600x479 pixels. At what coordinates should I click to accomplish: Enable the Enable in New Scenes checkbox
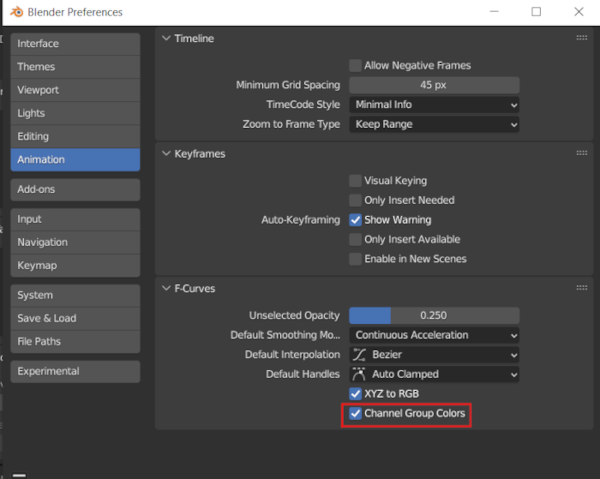click(355, 259)
